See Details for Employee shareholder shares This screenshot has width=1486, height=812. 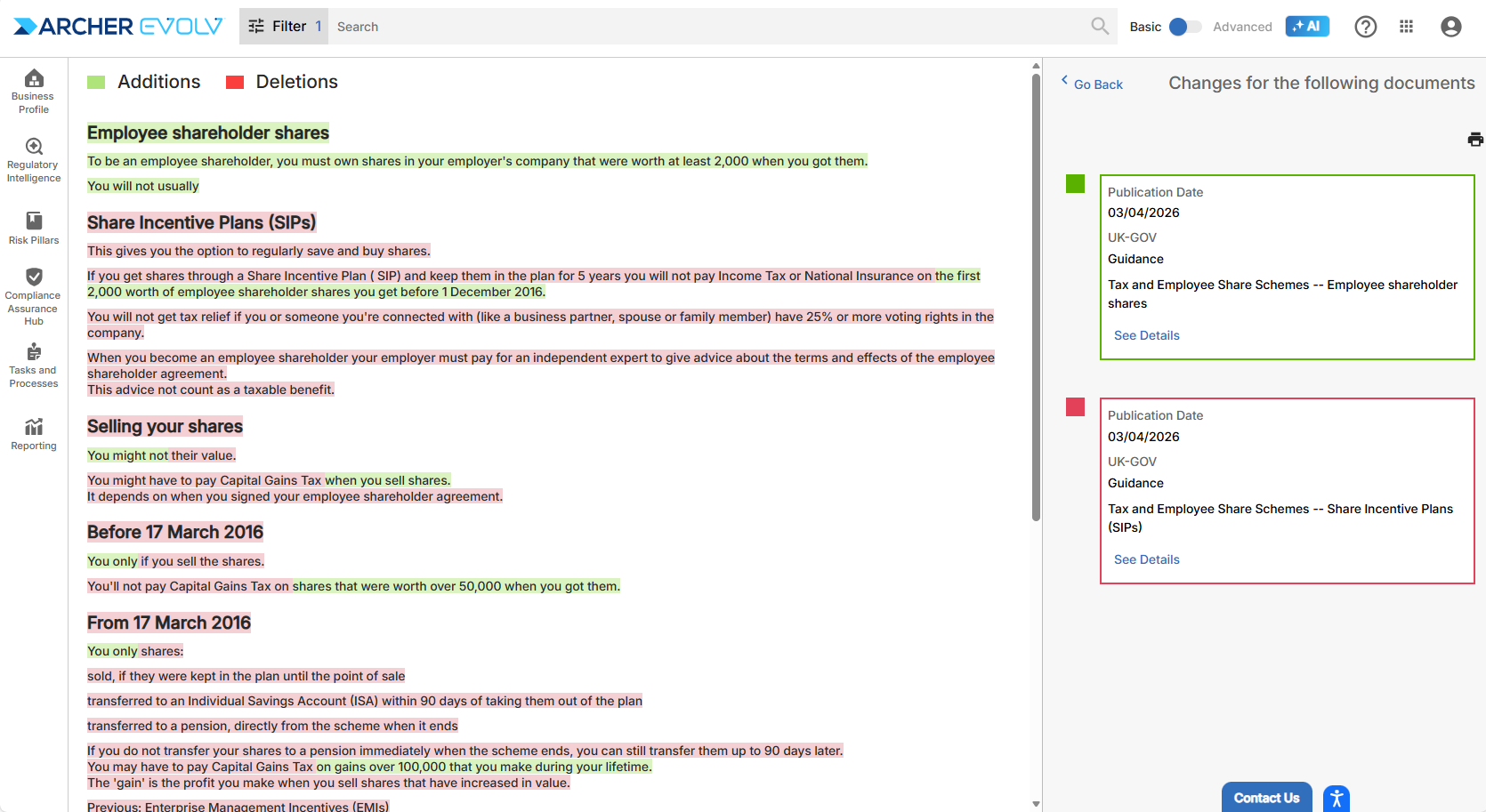tap(1146, 335)
